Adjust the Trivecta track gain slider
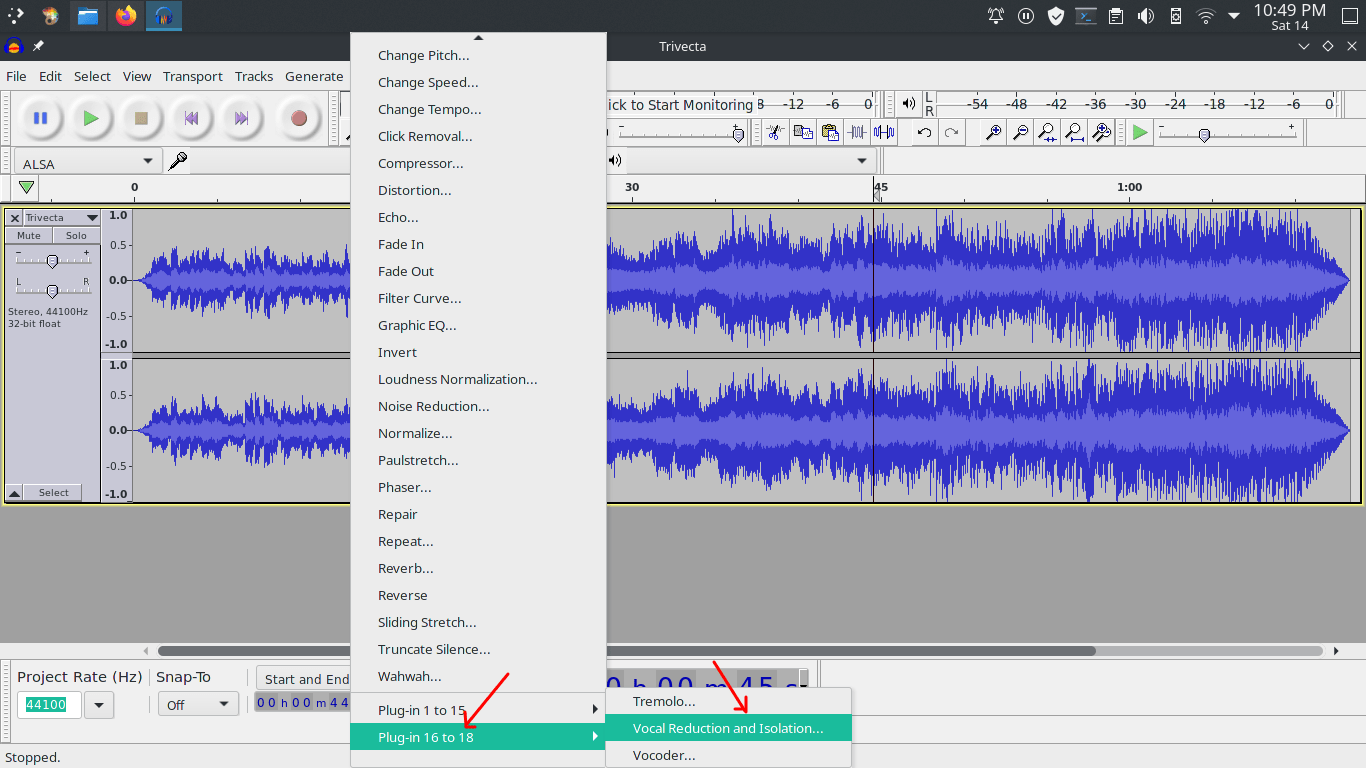 pos(53,261)
